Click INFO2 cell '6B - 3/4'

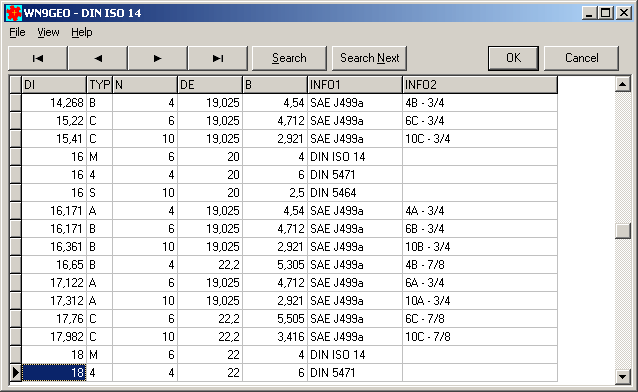pyautogui.click(x=480, y=229)
